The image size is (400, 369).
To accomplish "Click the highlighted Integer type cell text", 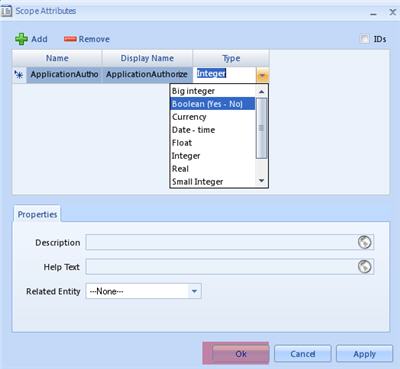I will 211,73.
